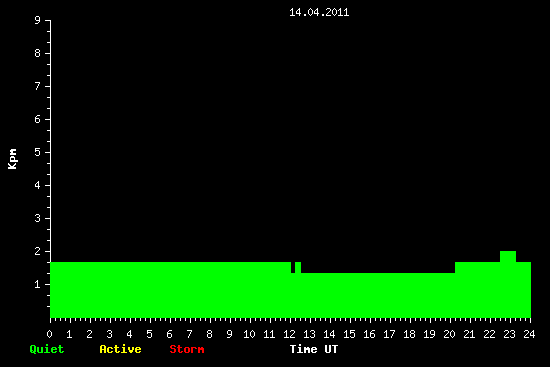The width and height of the screenshot is (550, 367).
Task: Click hour 23 on the time axis
Action: click(x=509, y=334)
